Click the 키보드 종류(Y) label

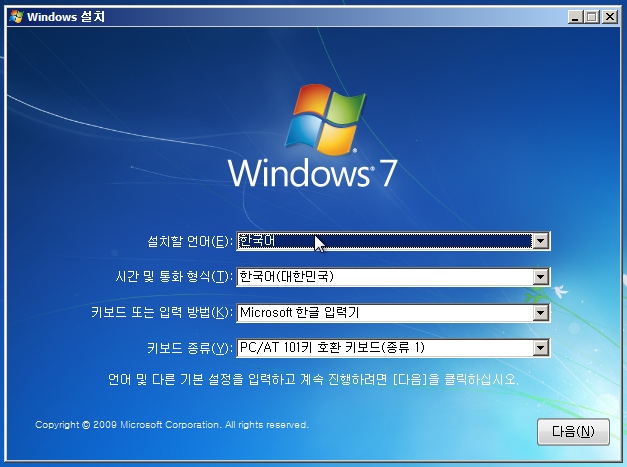190,348
